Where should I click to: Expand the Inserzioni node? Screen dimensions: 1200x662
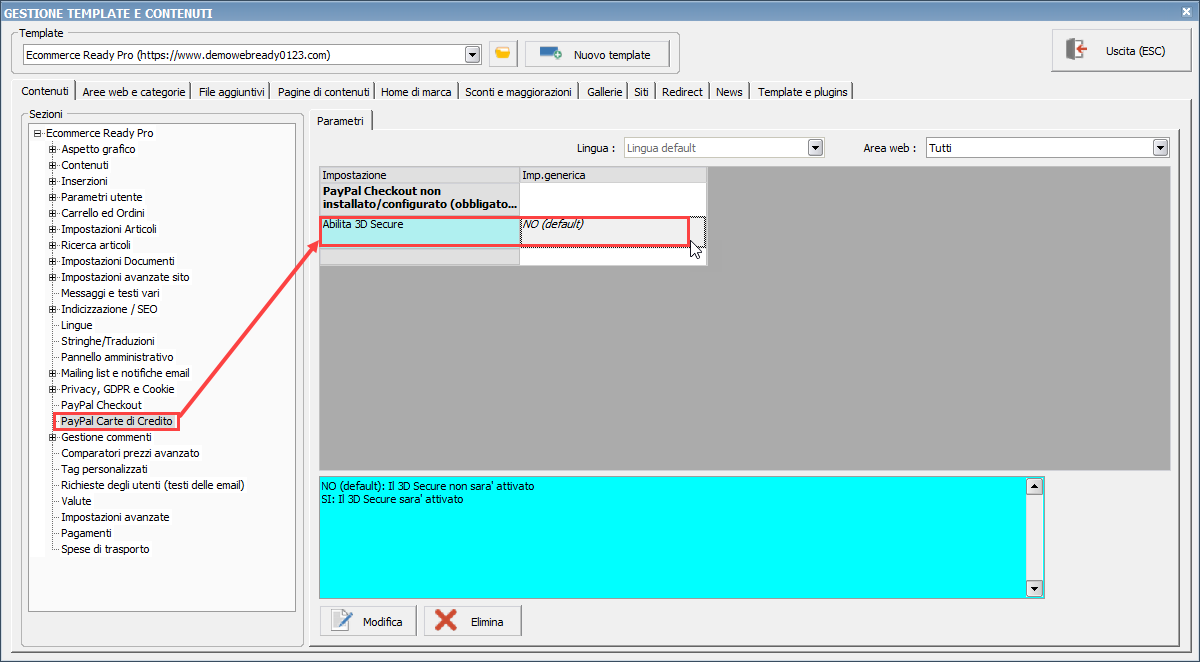tap(53, 181)
